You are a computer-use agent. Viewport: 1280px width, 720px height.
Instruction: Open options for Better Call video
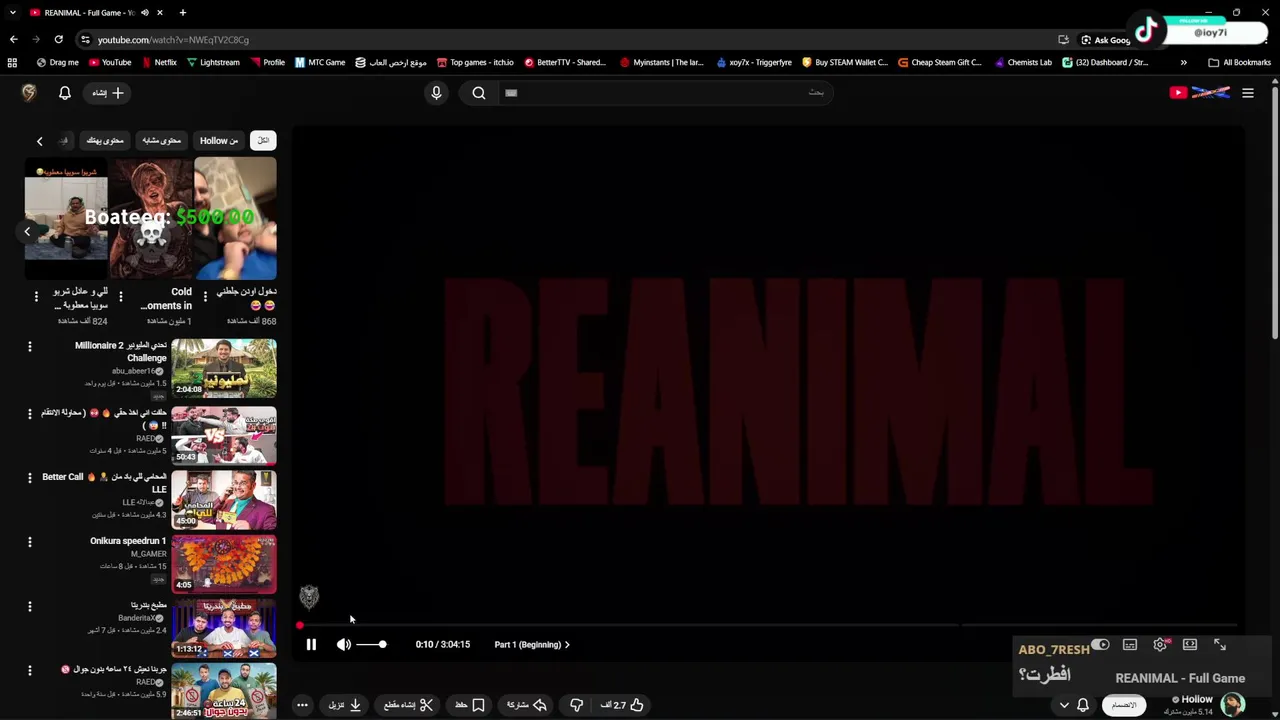(29, 478)
